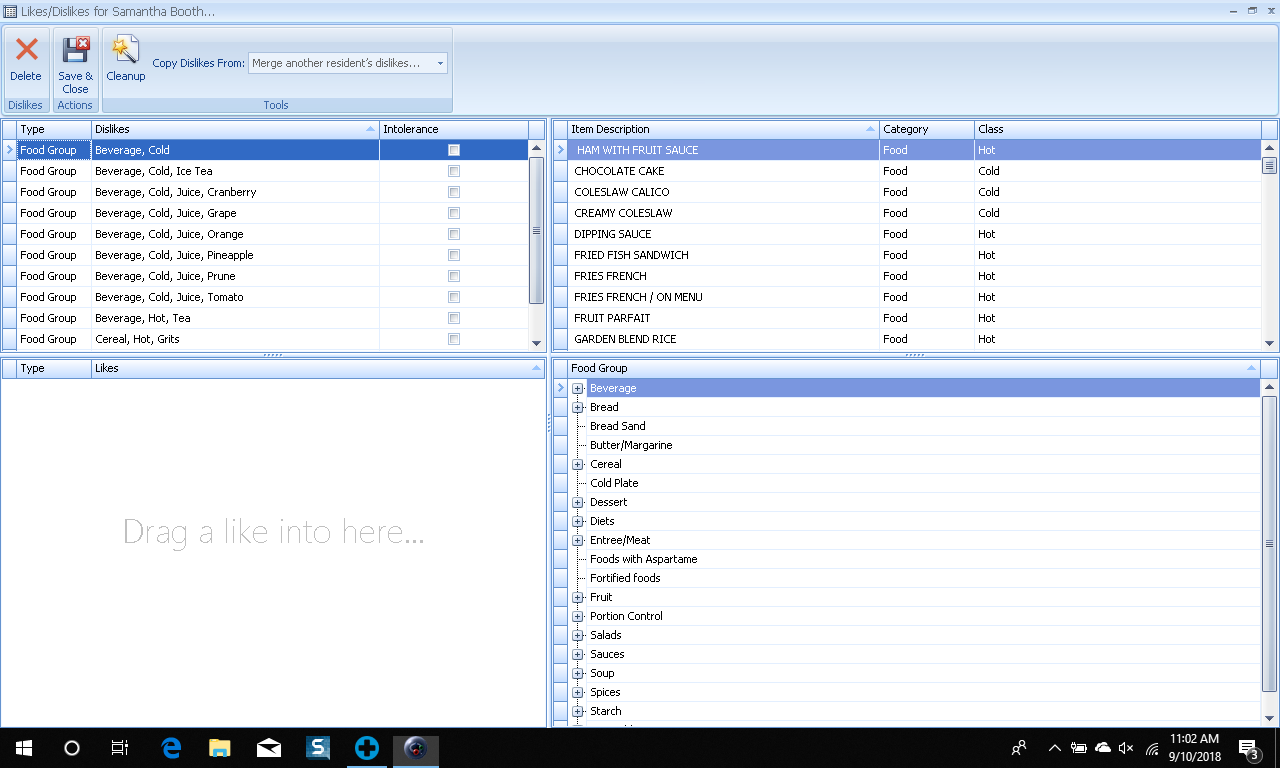Expand the Salads food group

point(578,635)
